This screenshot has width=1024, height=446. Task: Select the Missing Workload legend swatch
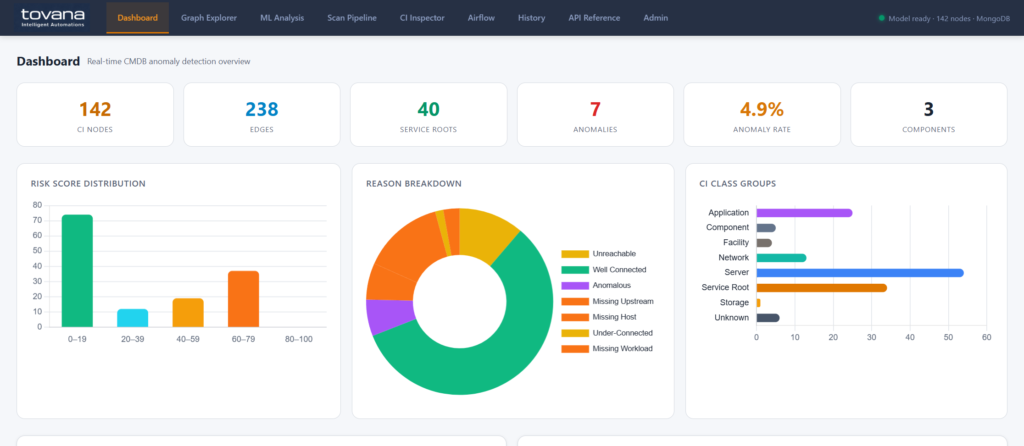point(575,348)
